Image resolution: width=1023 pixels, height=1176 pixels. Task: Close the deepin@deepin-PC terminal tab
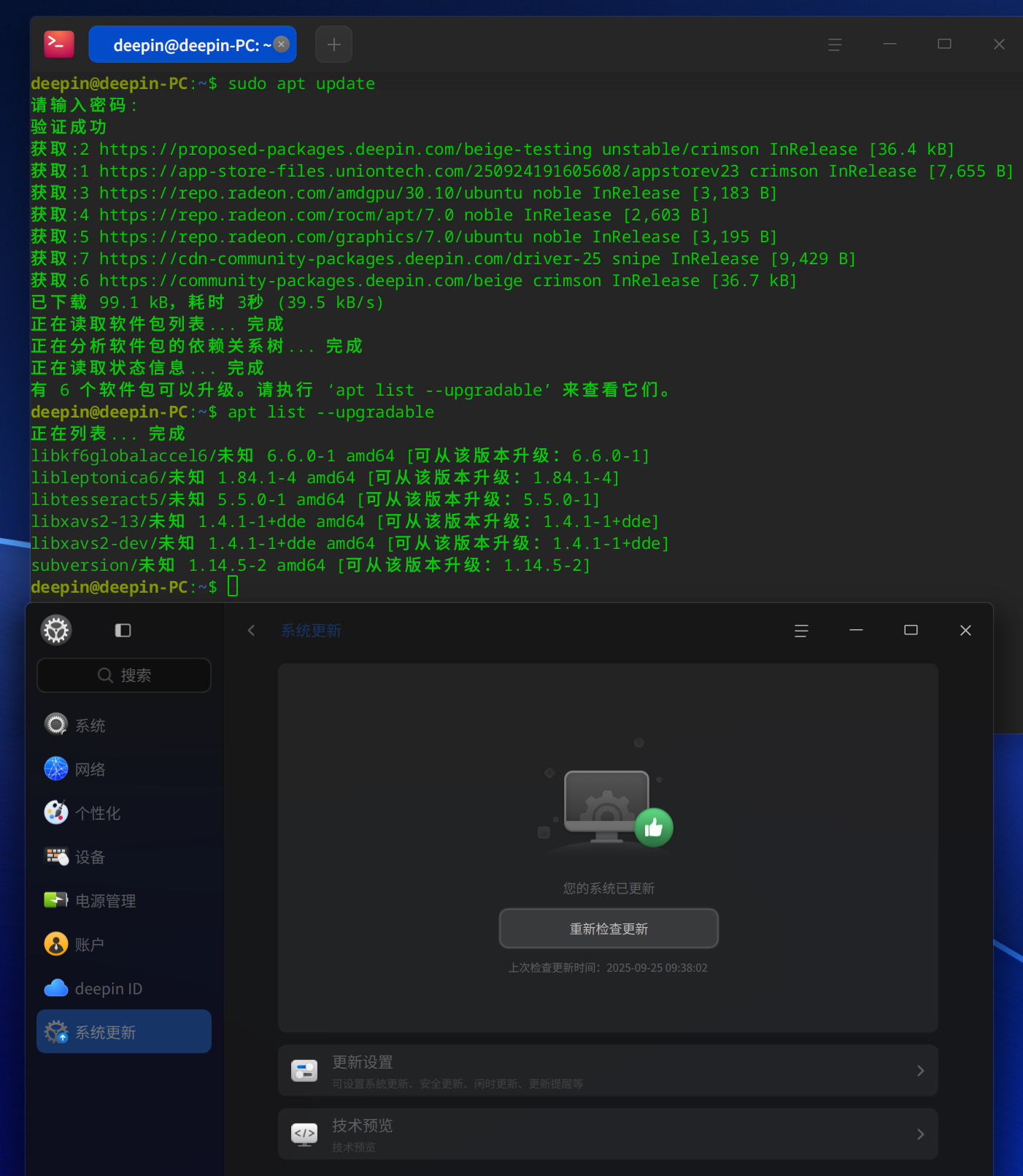282,45
